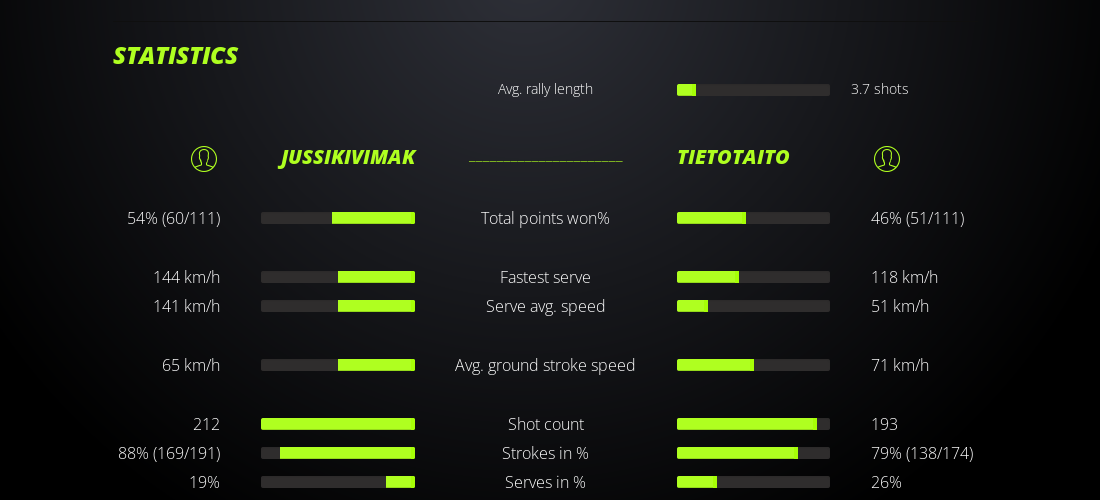This screenshot has height=500, width=1100.
Task: Click Jussikivimak's Fastest serve bar
Action: coord(338,277)
